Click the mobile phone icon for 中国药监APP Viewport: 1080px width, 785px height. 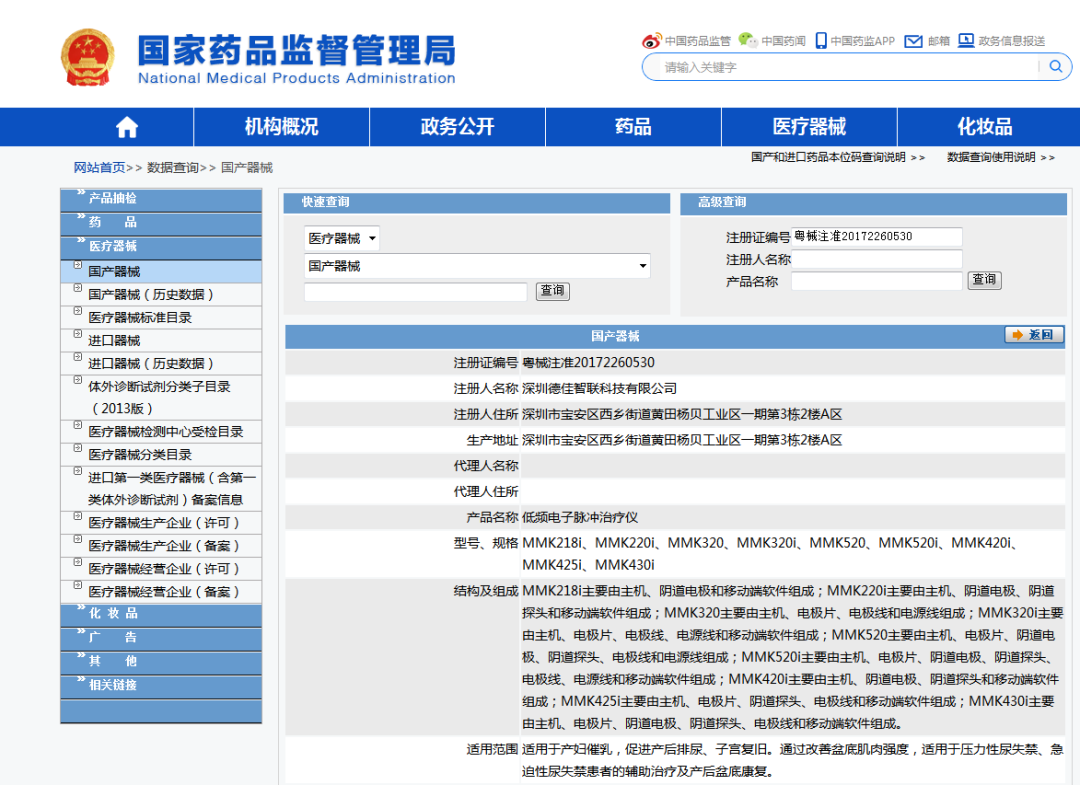point(820,41)
